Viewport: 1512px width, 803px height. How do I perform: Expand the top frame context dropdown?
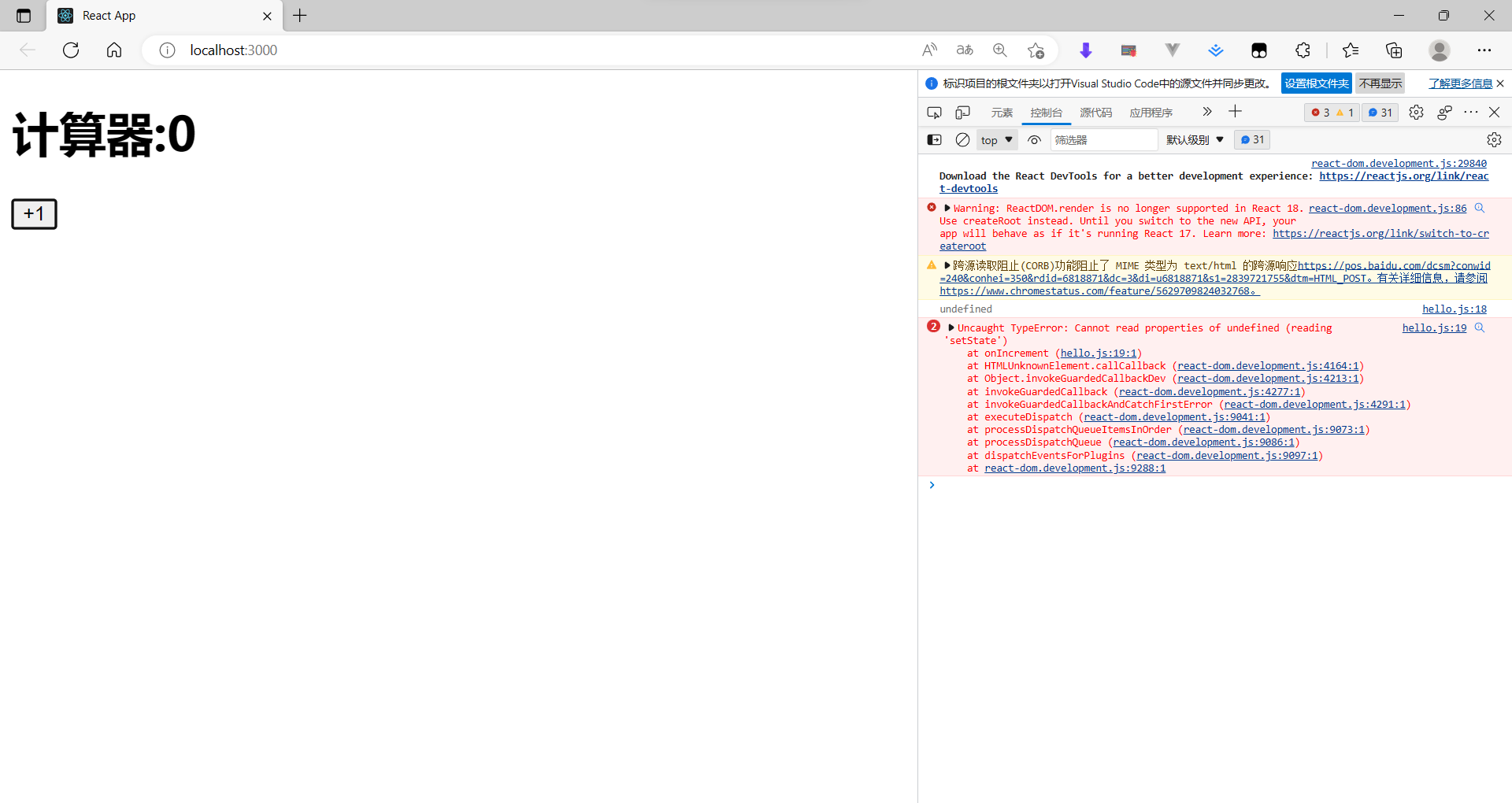(x=996, y=139)
